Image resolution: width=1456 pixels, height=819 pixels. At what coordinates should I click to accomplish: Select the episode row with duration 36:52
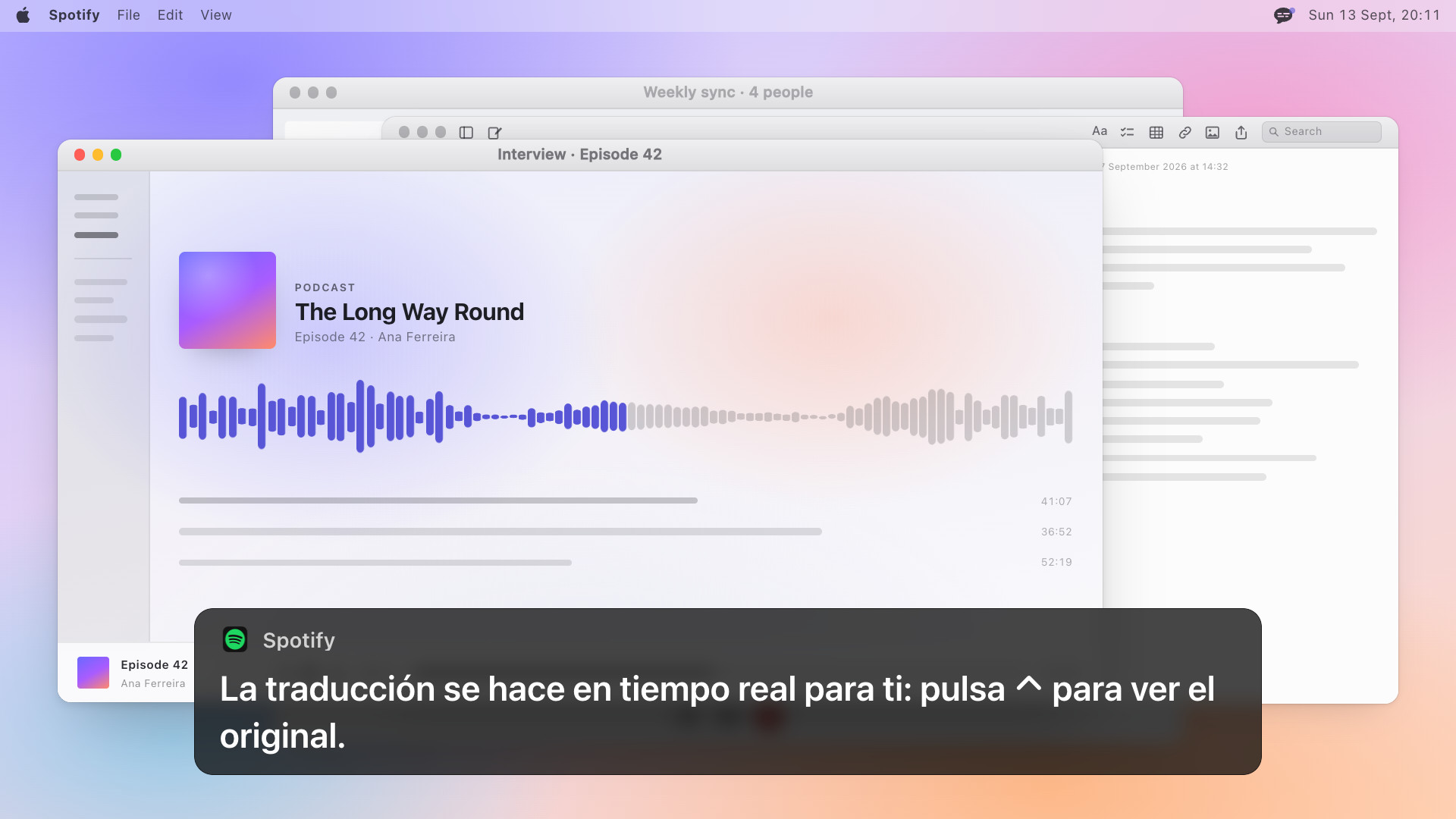[626, 532]
